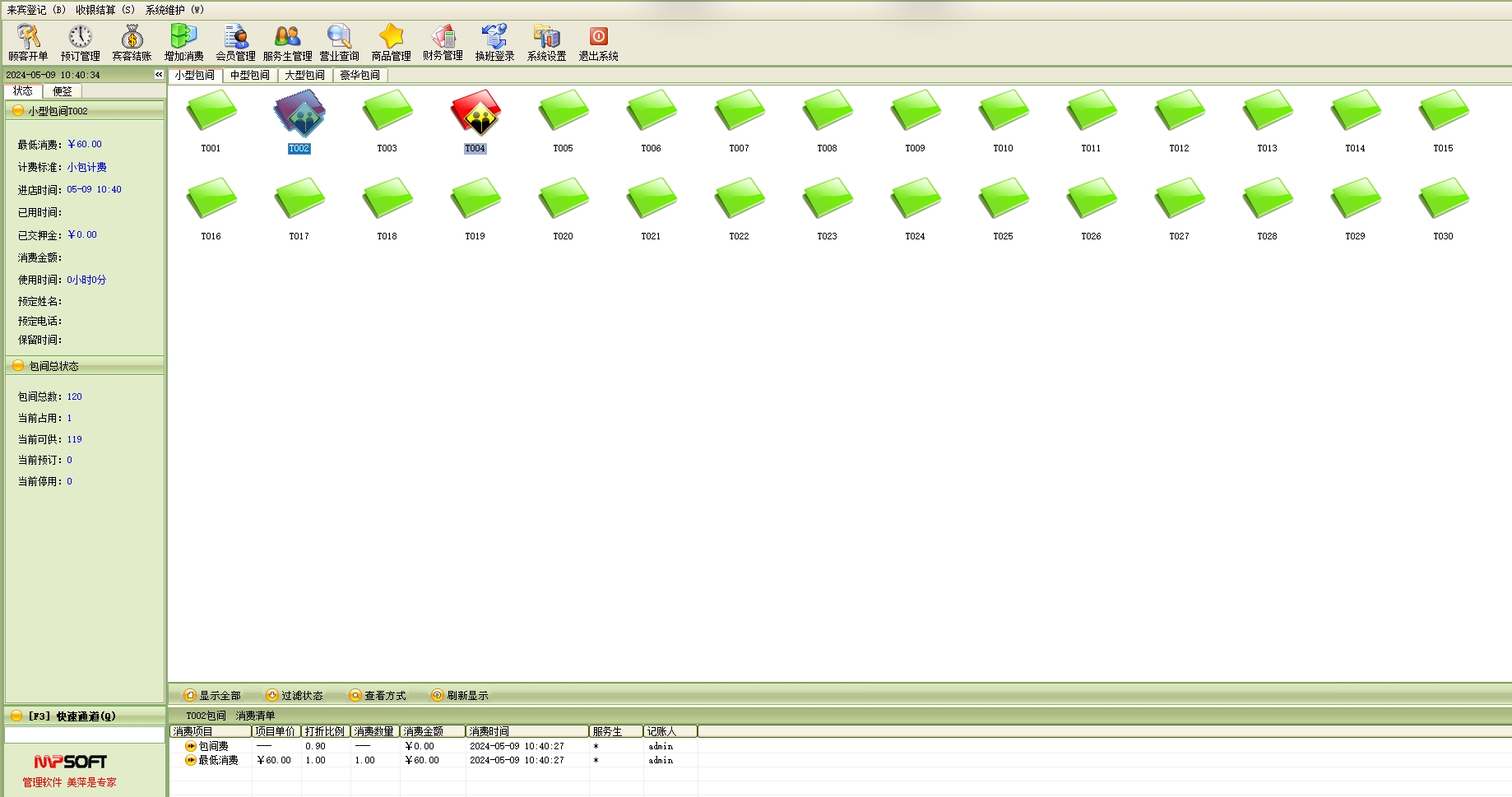The image size is (1512, 797).
Task: Collapse the 包间总状态 section
Action: click(18, 366)
